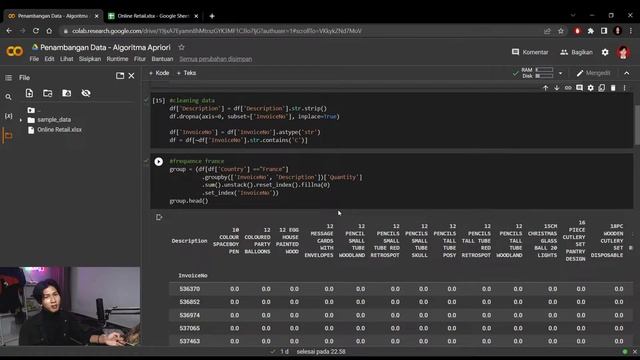Viewport: 640px width, 360px height.
Task: Click the vertical notebook scrollbar
Action: tap(637, 124)
